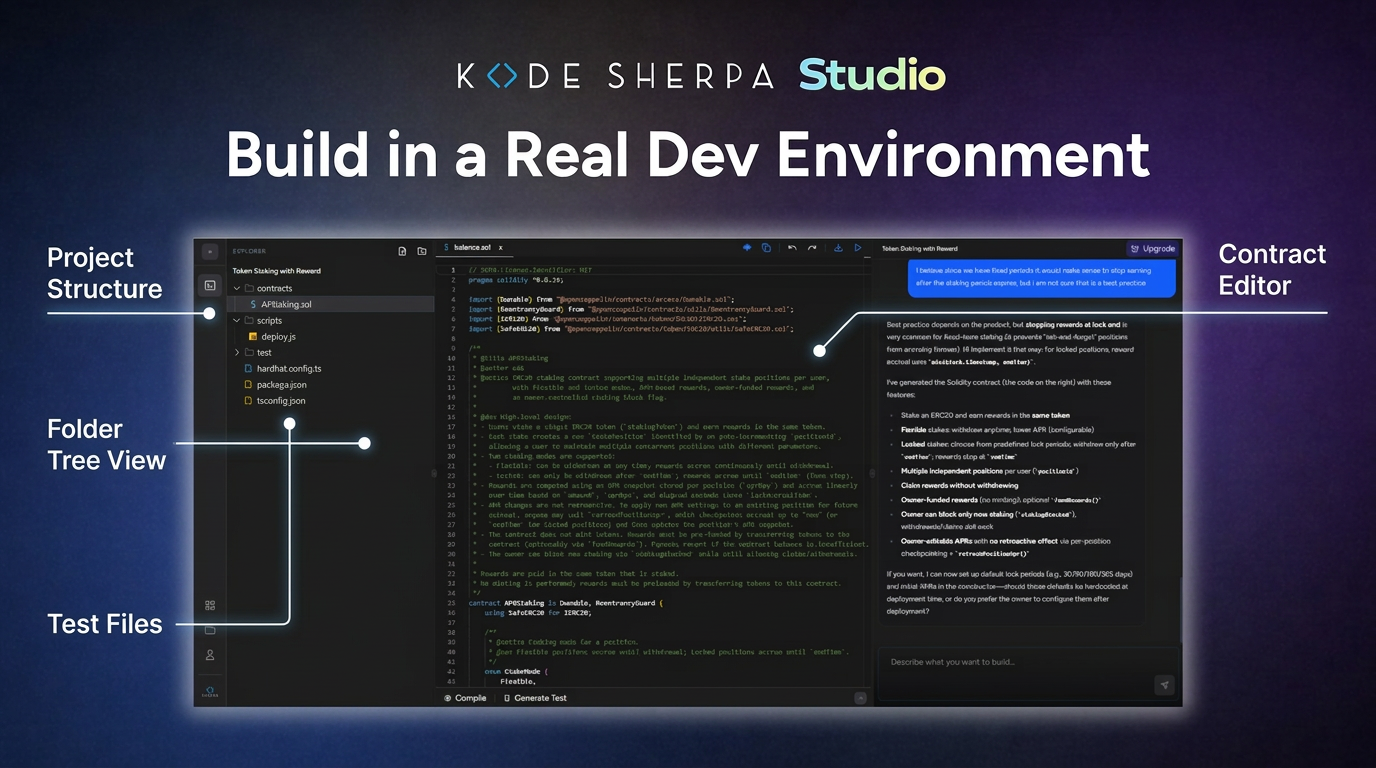1376x768 pixels.
Task: Click the Kode Sherpa logo in sidebar bottom
Action: 210,691
